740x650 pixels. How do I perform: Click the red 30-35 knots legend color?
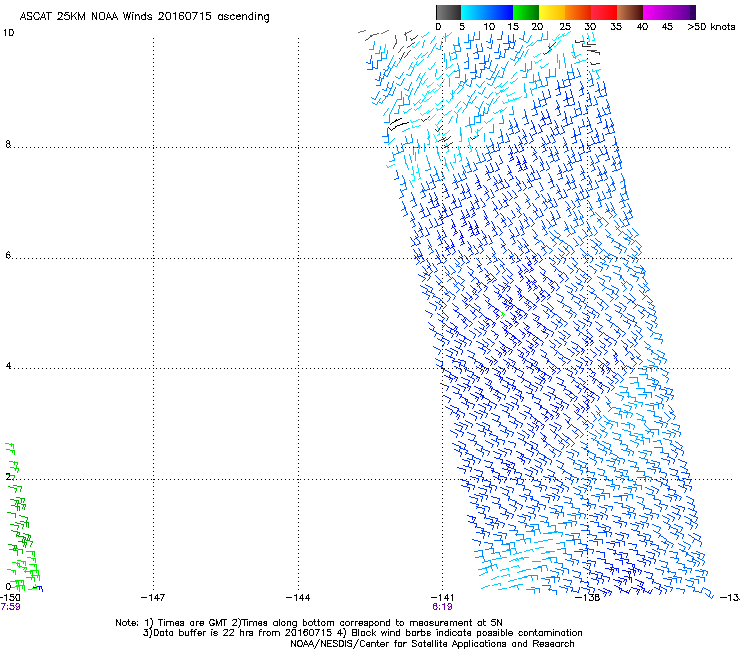(604, 12)
